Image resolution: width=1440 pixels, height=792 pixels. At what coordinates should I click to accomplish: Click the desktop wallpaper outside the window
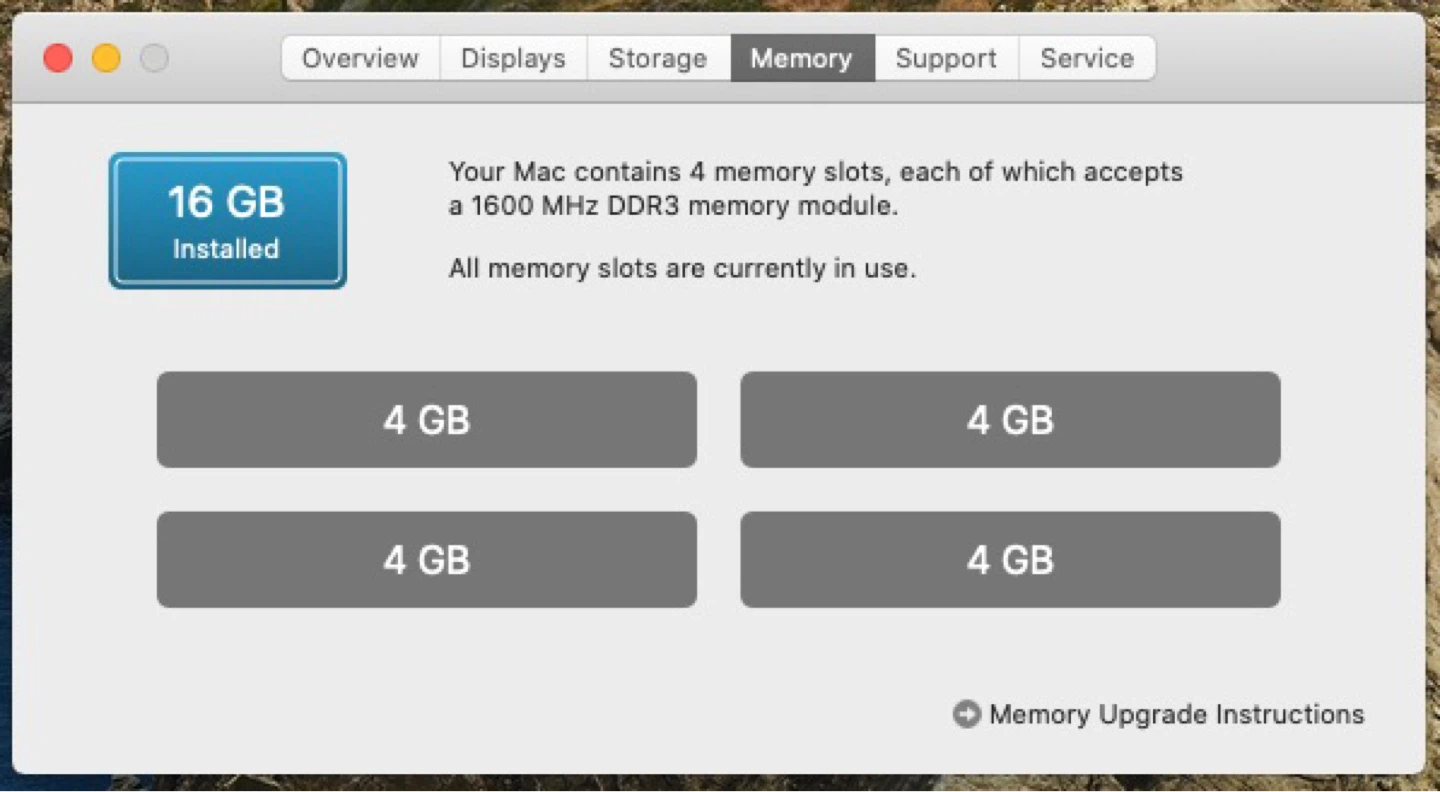click(6, 400)
